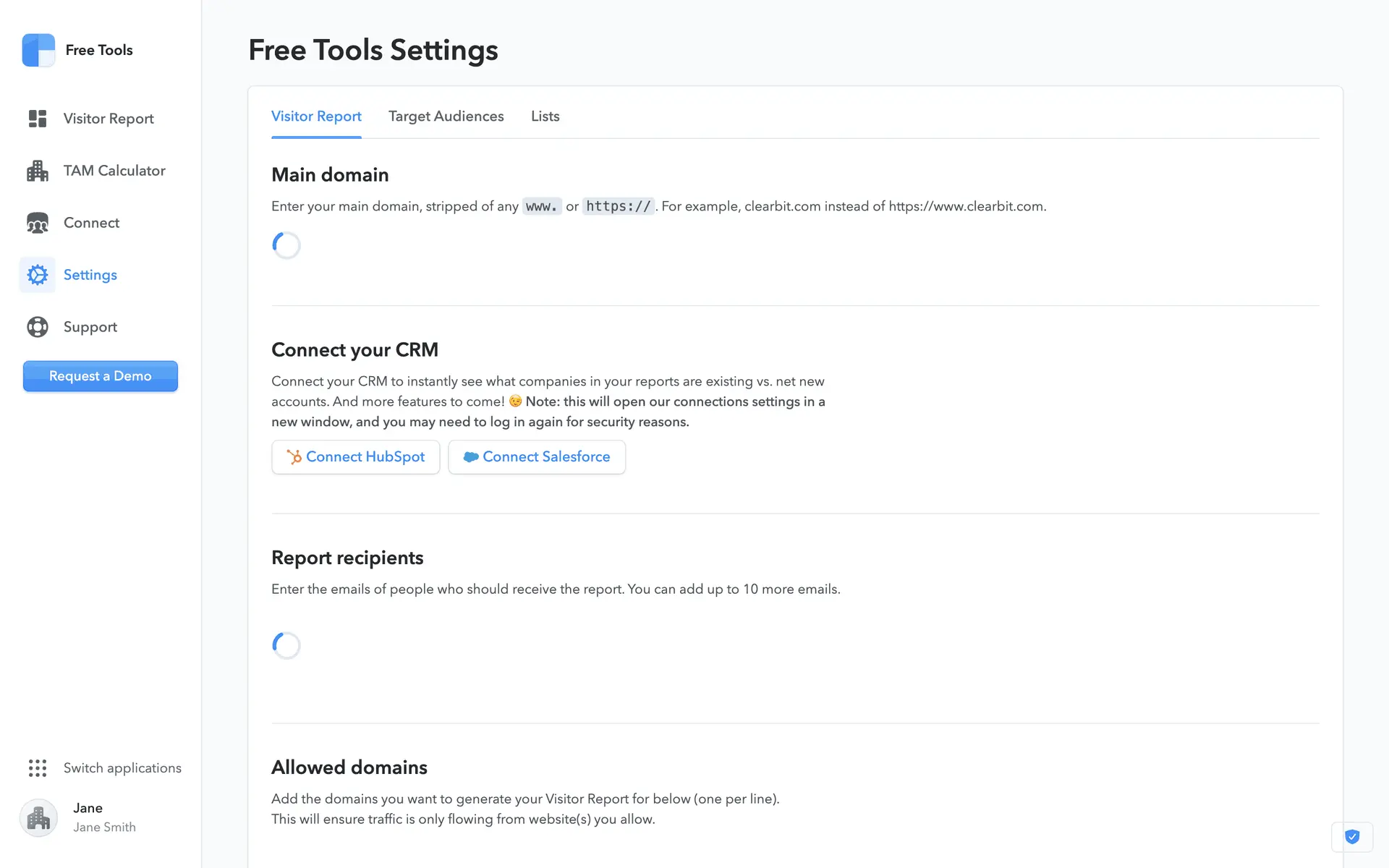Select the Visitor Report tab
The width and height of the screenshot is (1389, 868).
[316, 116]
